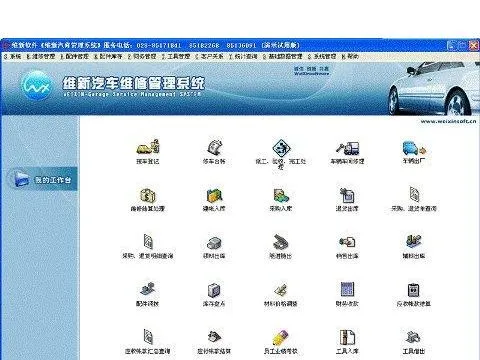Visit the www.weixinsoft.cn link

pyautogui.click(x=448, y=122)
